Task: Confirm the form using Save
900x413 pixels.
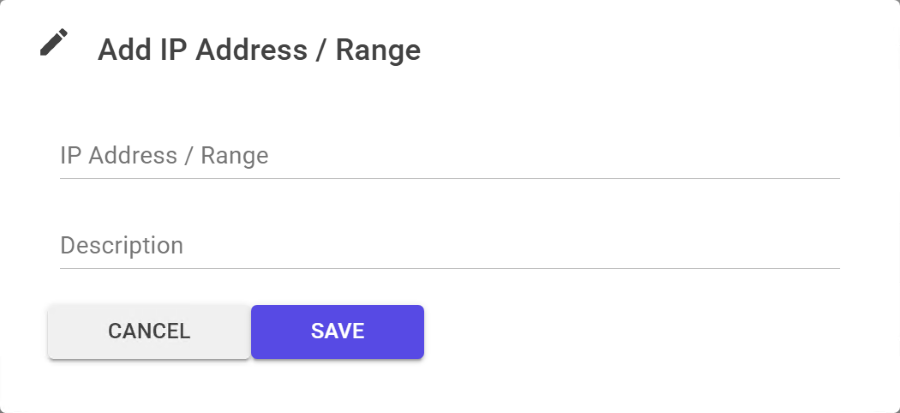Action: tap(337, 331)
